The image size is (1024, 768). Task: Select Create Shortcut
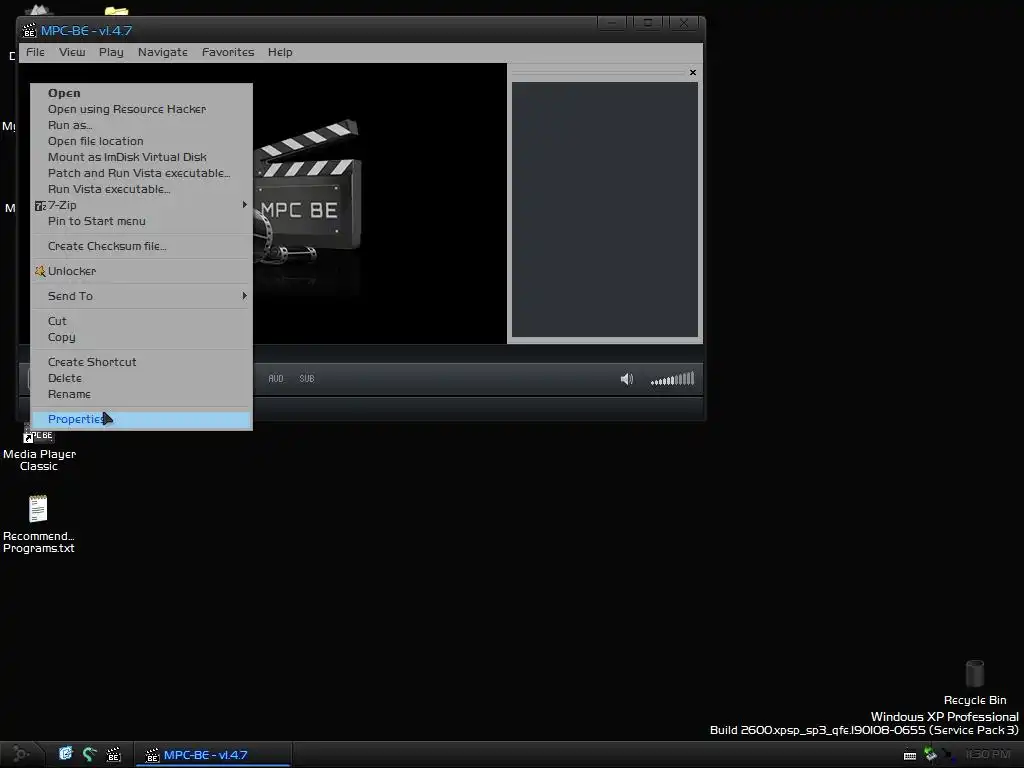coord(141,362)
